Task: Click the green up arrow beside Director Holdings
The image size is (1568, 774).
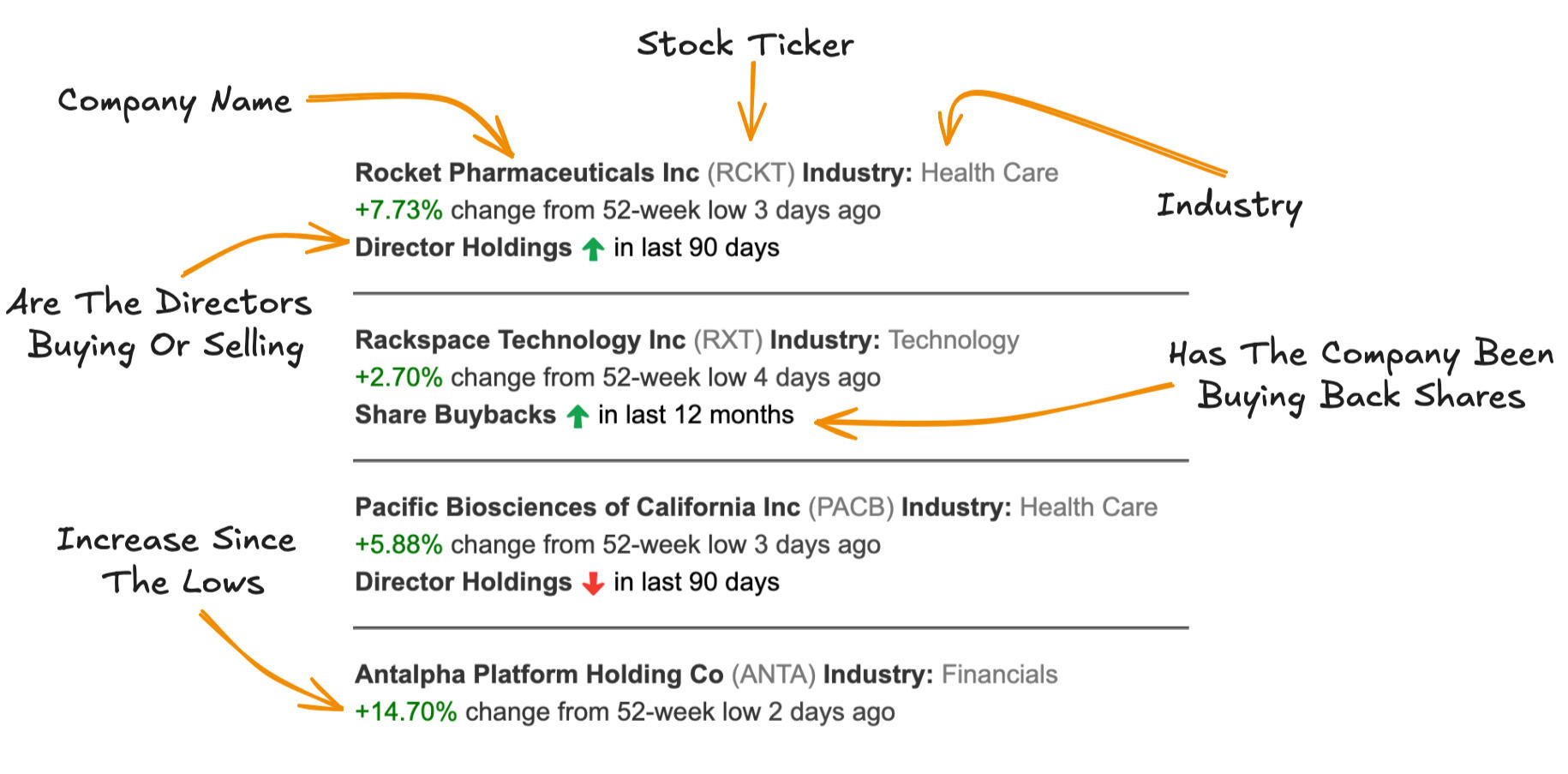Action: [x=593, y=249]
